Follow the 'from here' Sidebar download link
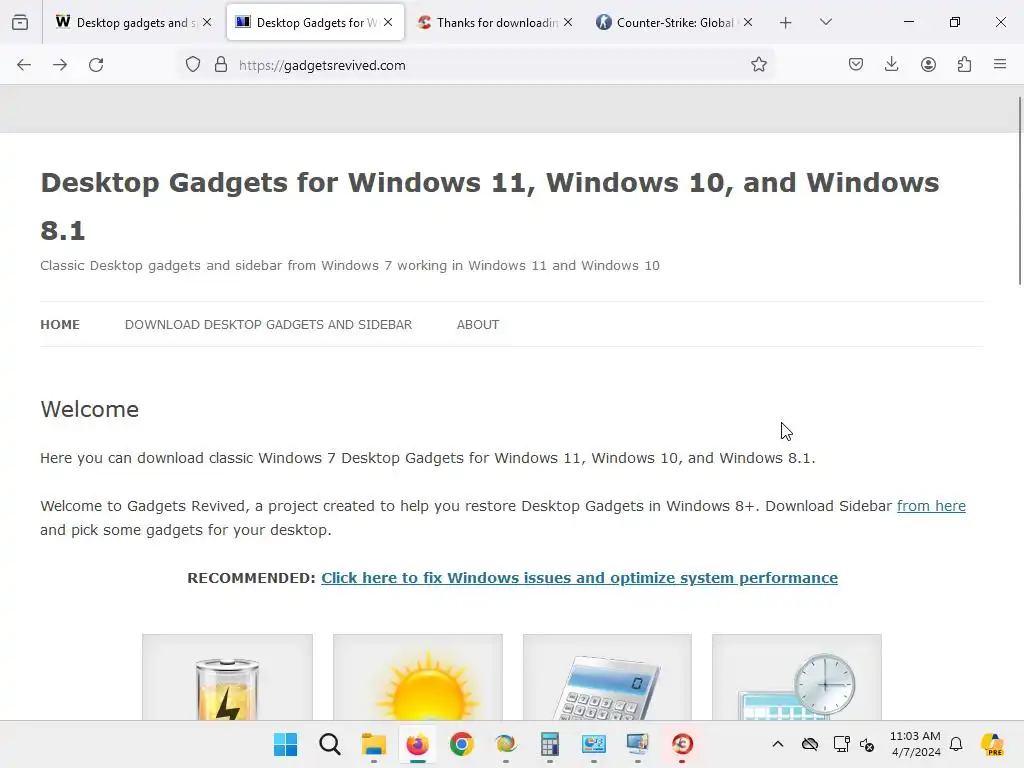 [x=931, y=506]
